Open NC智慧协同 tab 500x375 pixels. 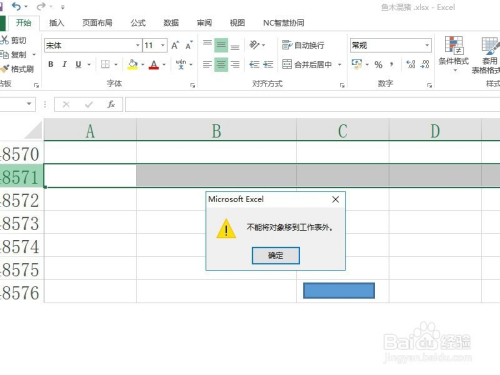[284, 23]
